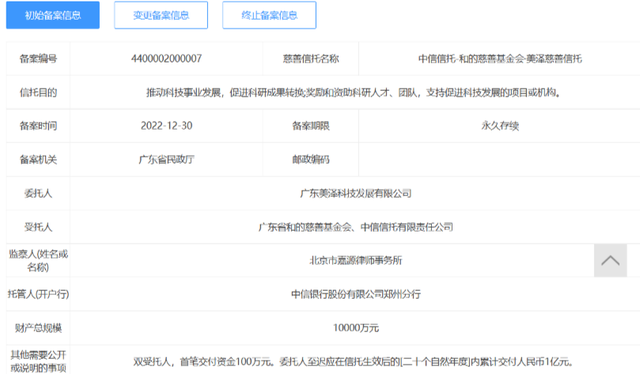
Task: Click the empty 邮政编码 value cell
Action: click(499, 160)
